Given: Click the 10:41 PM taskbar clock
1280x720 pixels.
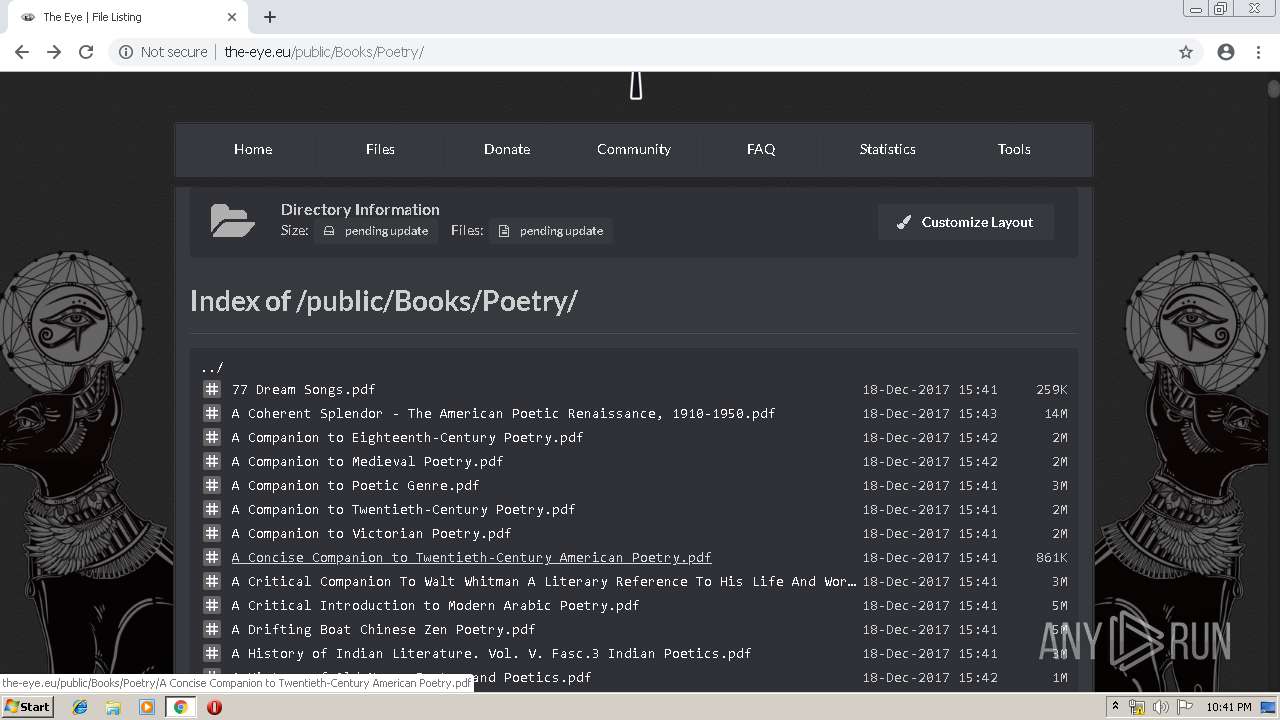Looking at the screenshot, I should point(1229,707).
